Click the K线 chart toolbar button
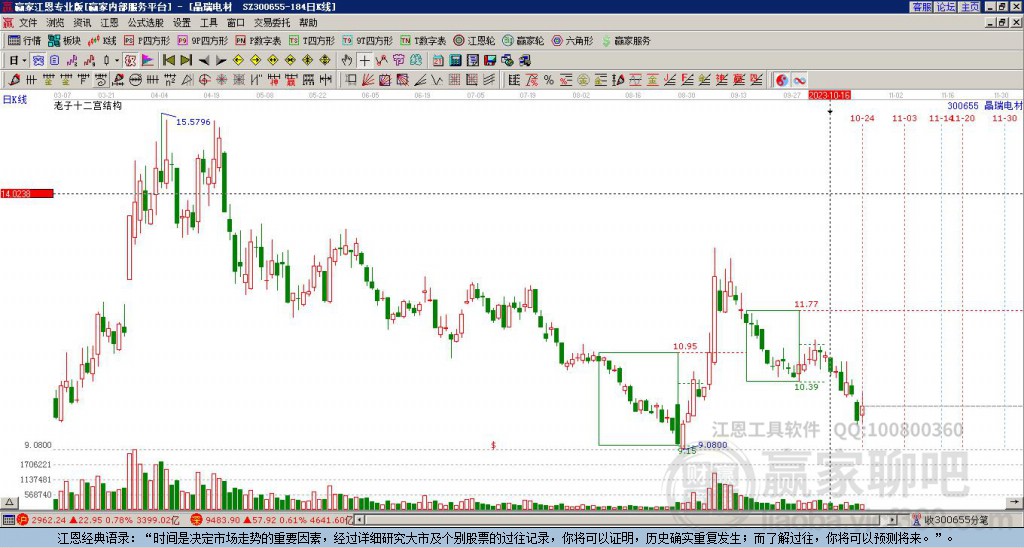Viewport: 1024px width, 548px height. point(102,40)
